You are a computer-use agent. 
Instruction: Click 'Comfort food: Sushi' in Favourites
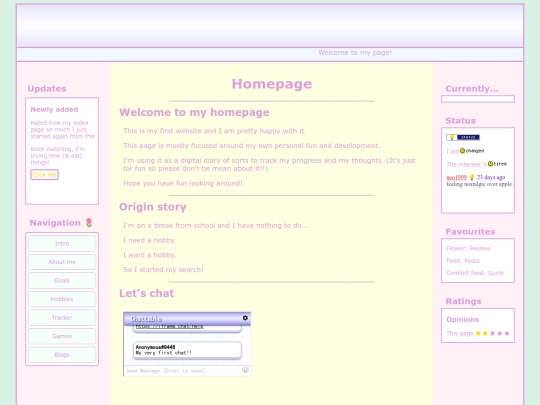click(x=475, y=273)
